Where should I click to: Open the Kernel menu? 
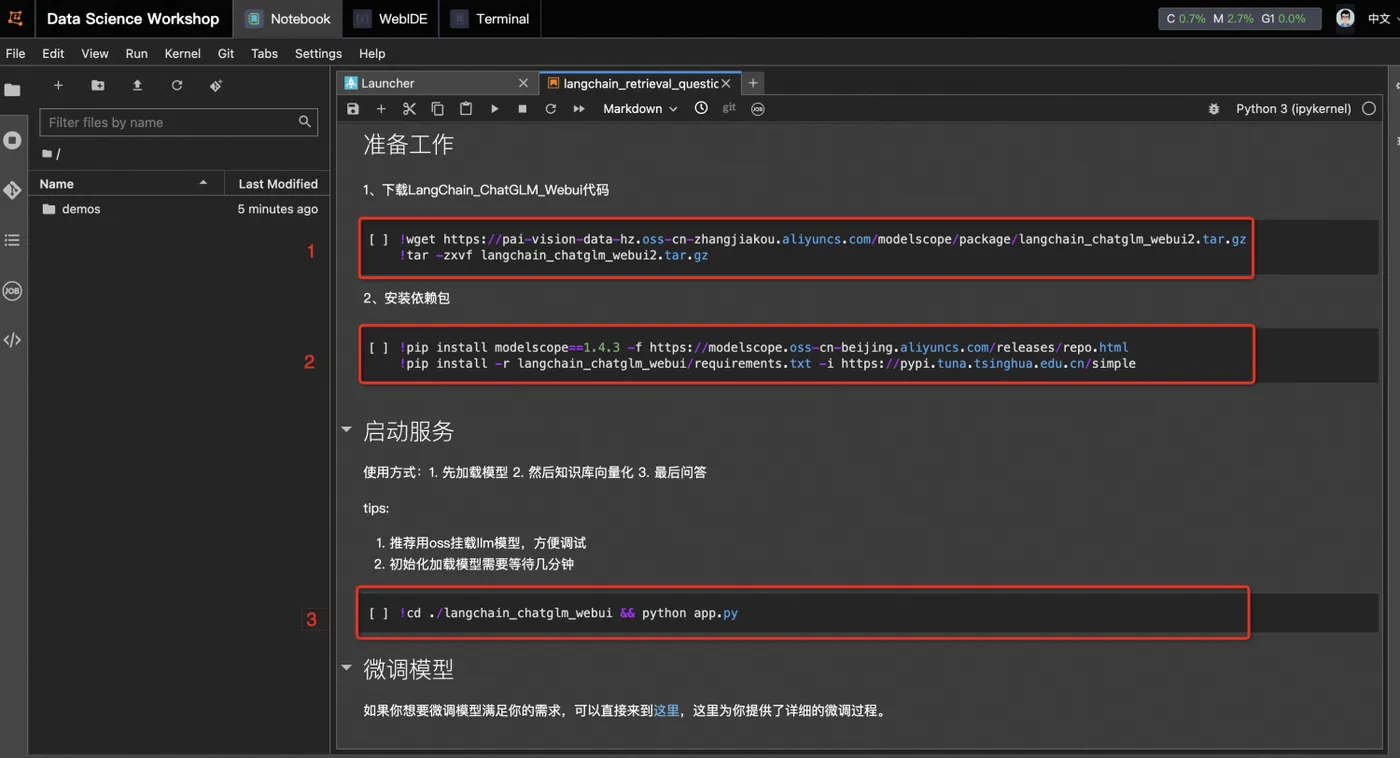(182, 53)
